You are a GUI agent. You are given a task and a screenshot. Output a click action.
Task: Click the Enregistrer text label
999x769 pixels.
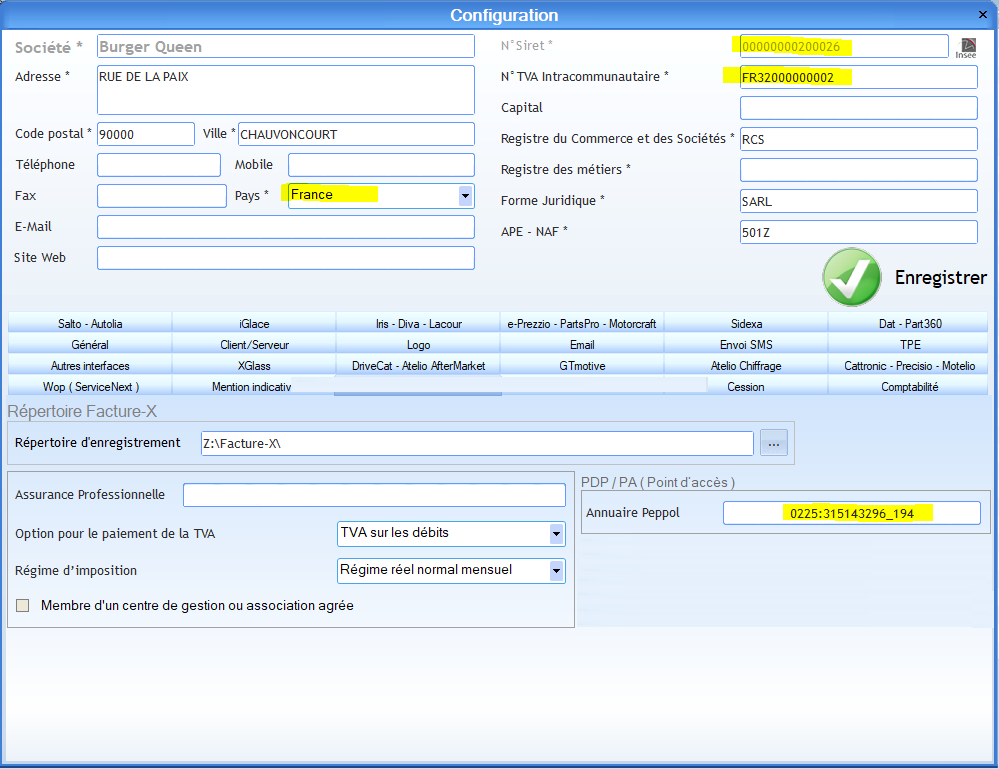point(940,278)
